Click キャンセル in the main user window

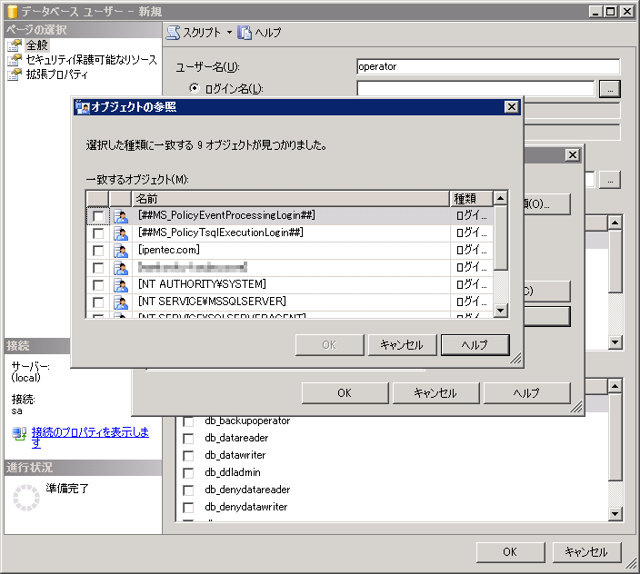pyautogui.click(x=587, y=552)
